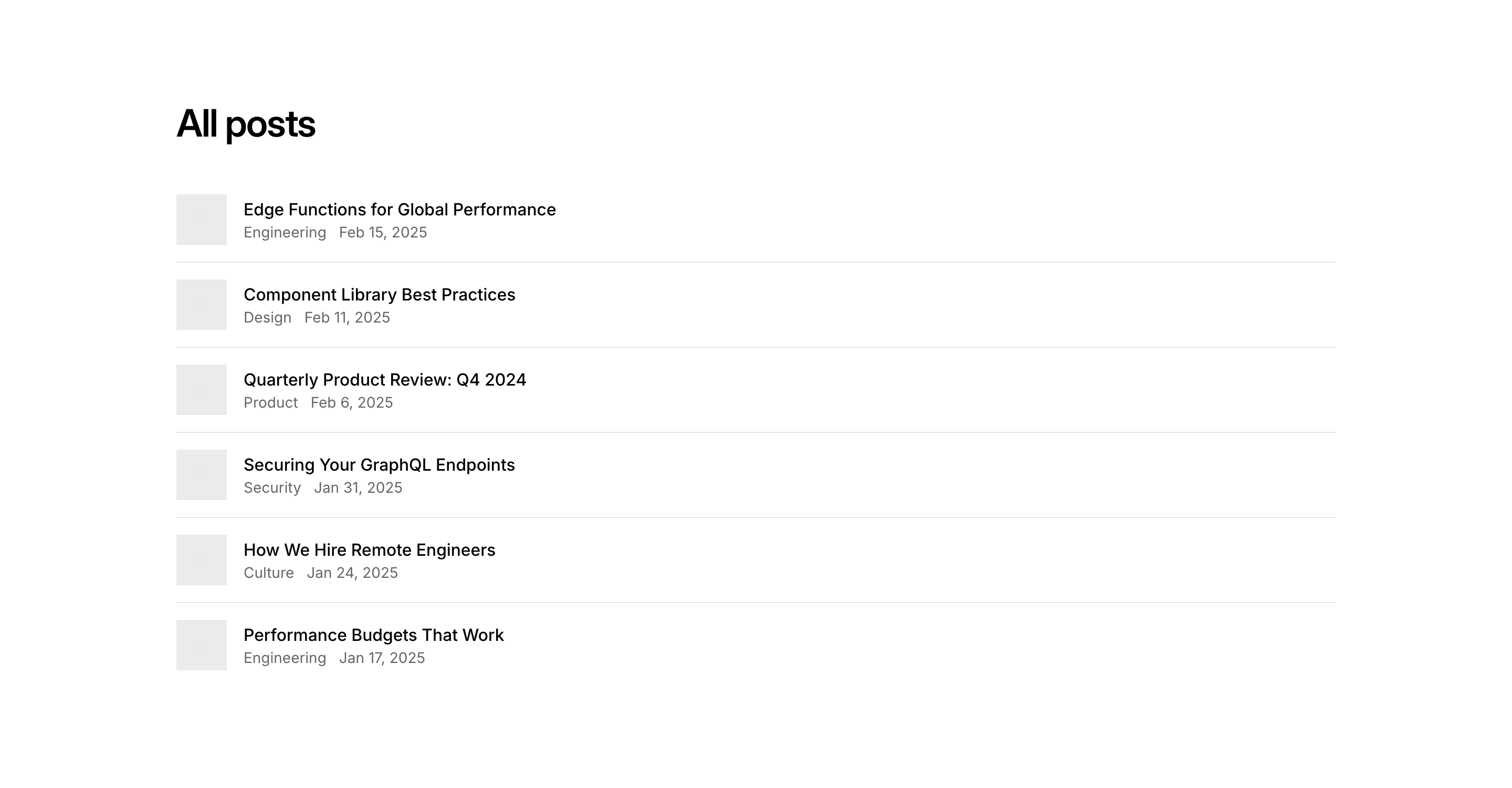Click the Edge Functions post thumbnail

(x=201, y=220)
